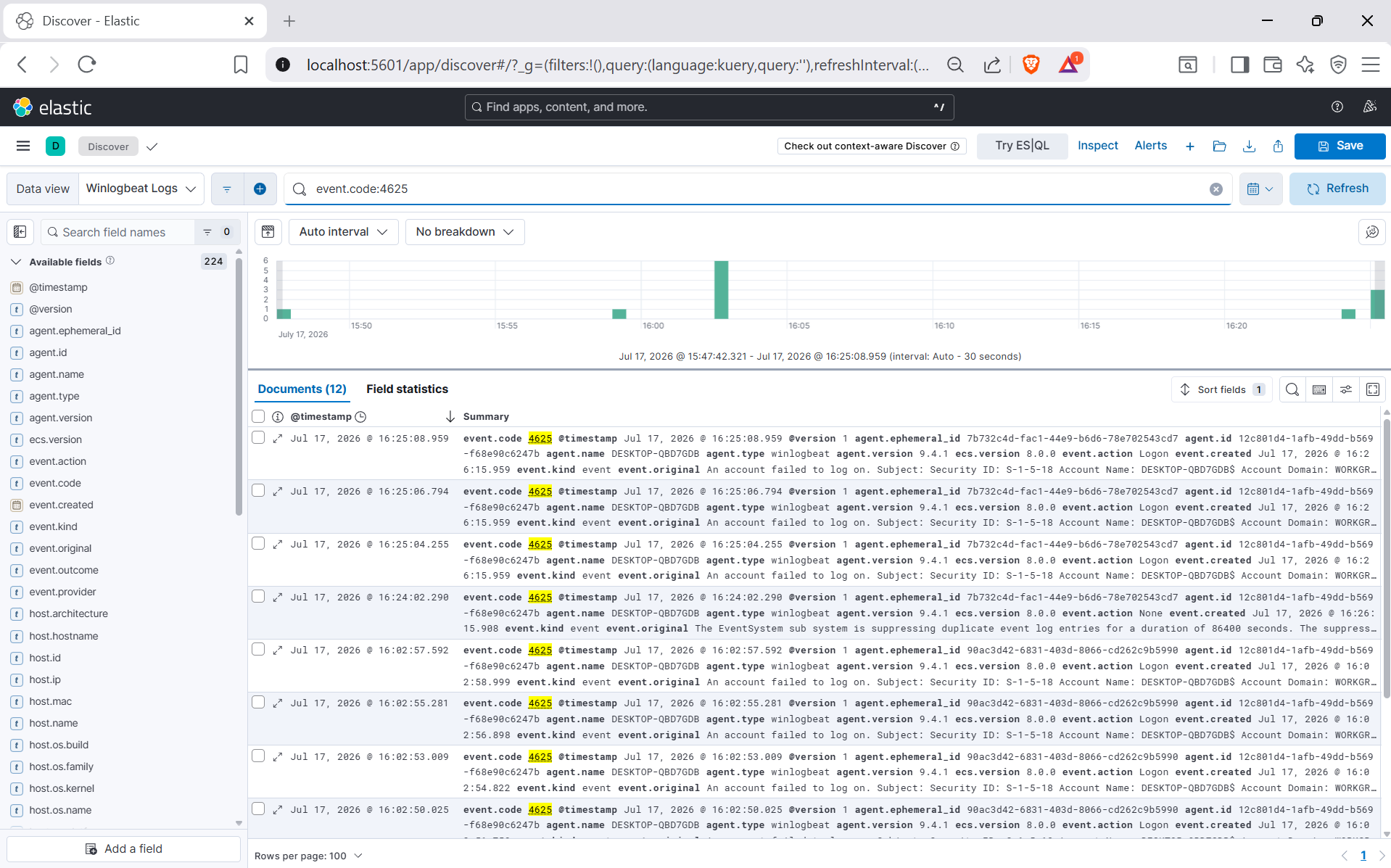1391x868 pixels.
Task: Toggle the histogram chart visibility icon
Action: point(268,232)
